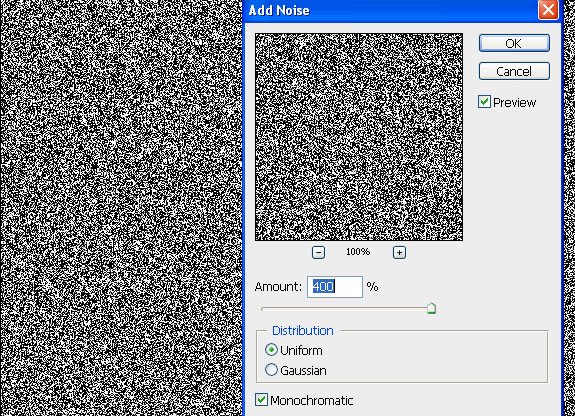Click the Amount slider handle
This screenshot has width=575, height=416.
pos(431,309)
